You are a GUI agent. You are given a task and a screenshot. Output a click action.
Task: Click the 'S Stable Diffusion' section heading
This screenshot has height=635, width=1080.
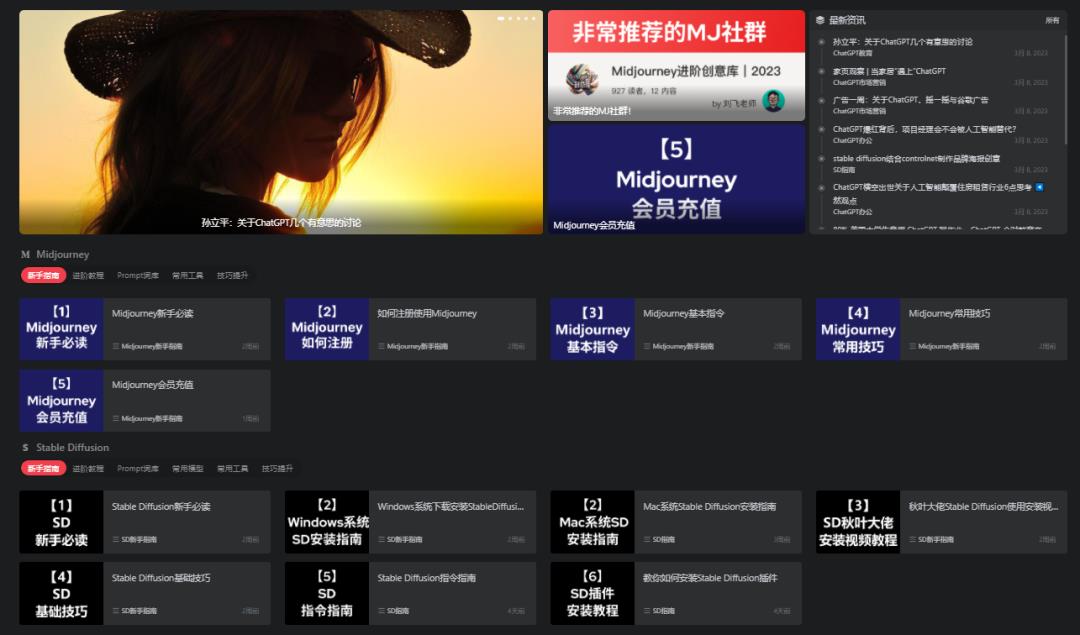tap(65, 447)
